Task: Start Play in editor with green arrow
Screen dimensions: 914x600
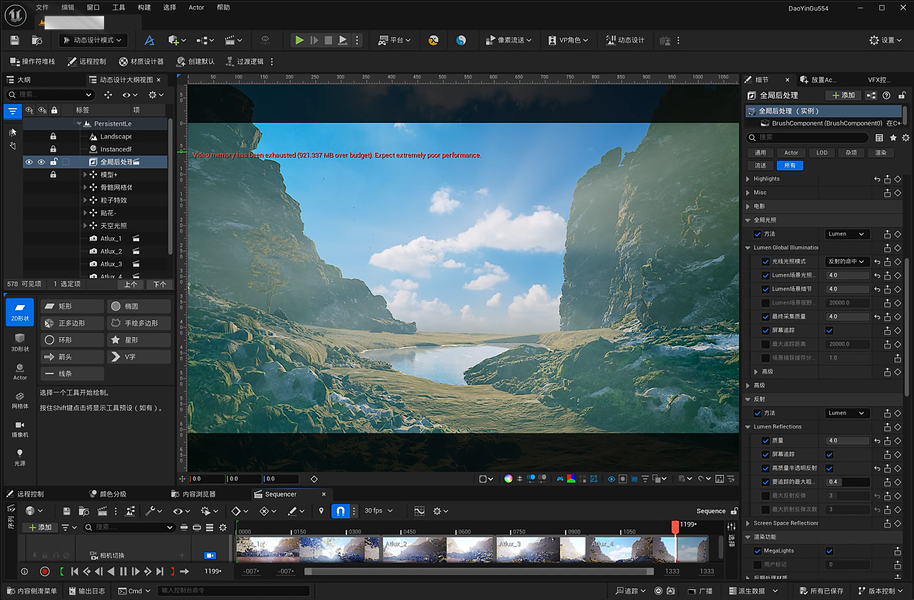Action: (x=299, y=40)
